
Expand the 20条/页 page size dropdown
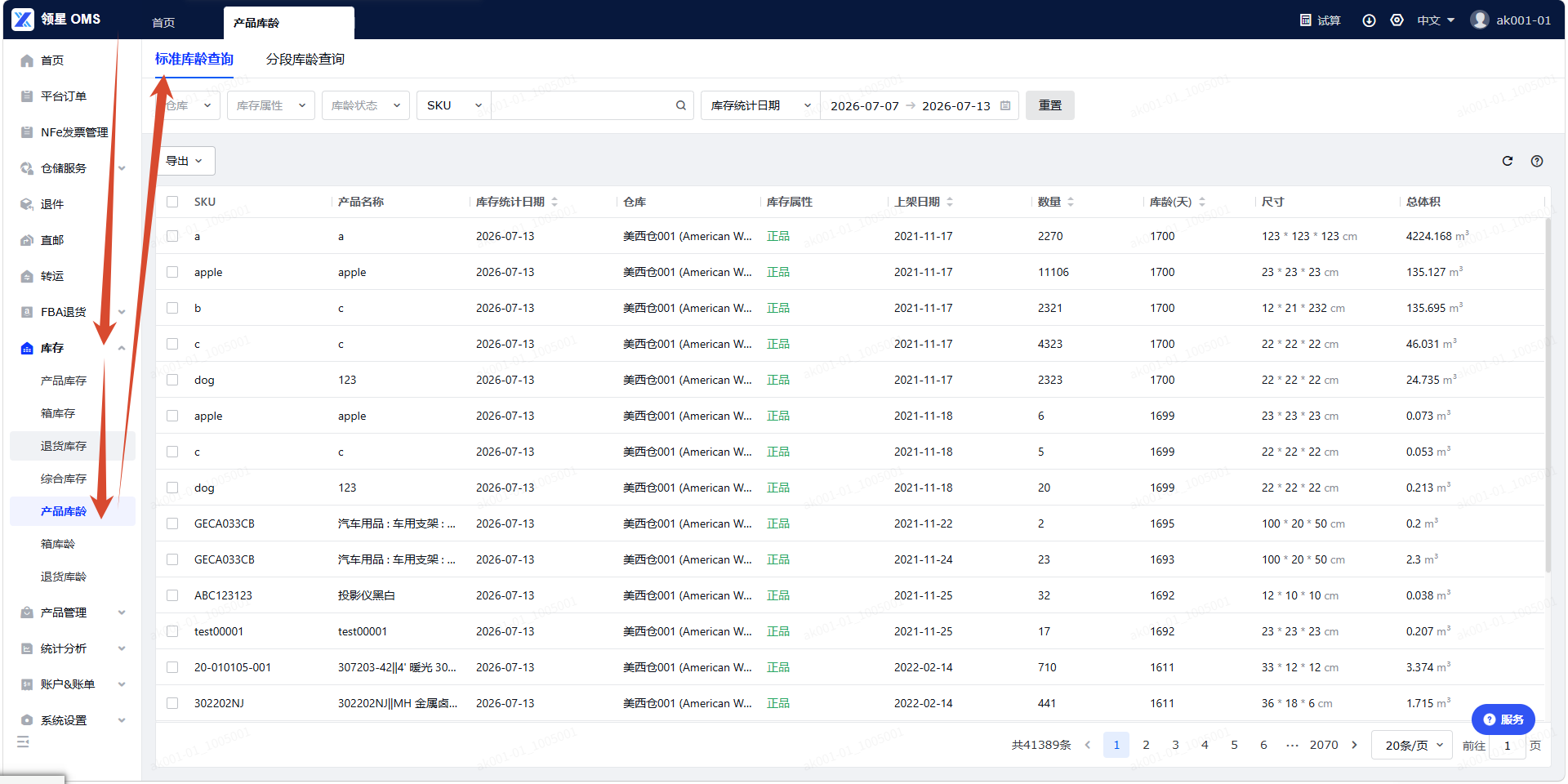pyautogui.click(x=1412, y=745)
